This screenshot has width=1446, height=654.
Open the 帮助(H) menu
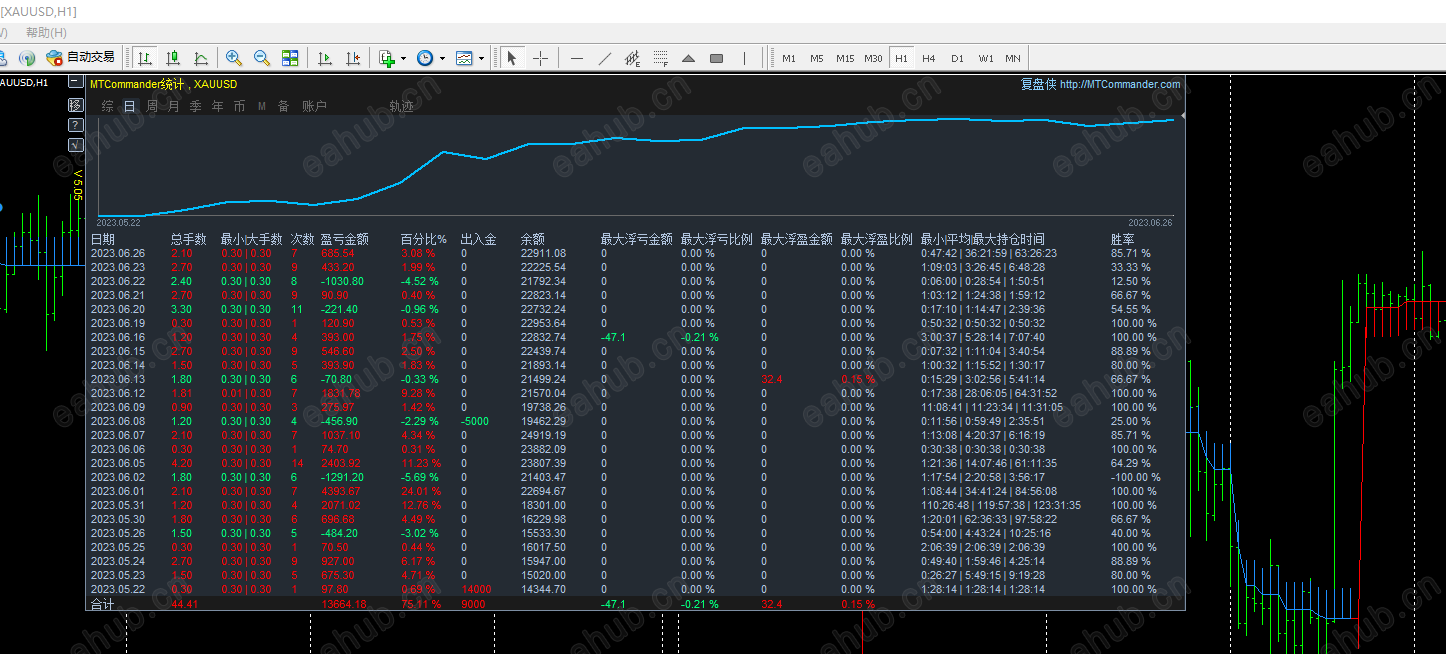point(46,33)
